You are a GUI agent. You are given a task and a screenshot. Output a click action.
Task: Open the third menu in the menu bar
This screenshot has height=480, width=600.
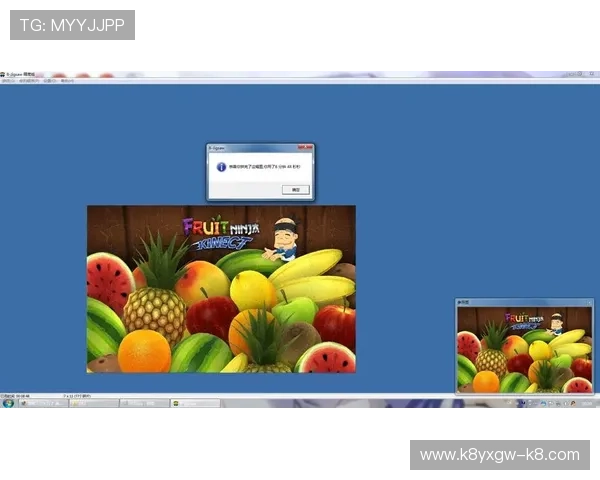tap(49, 81)
